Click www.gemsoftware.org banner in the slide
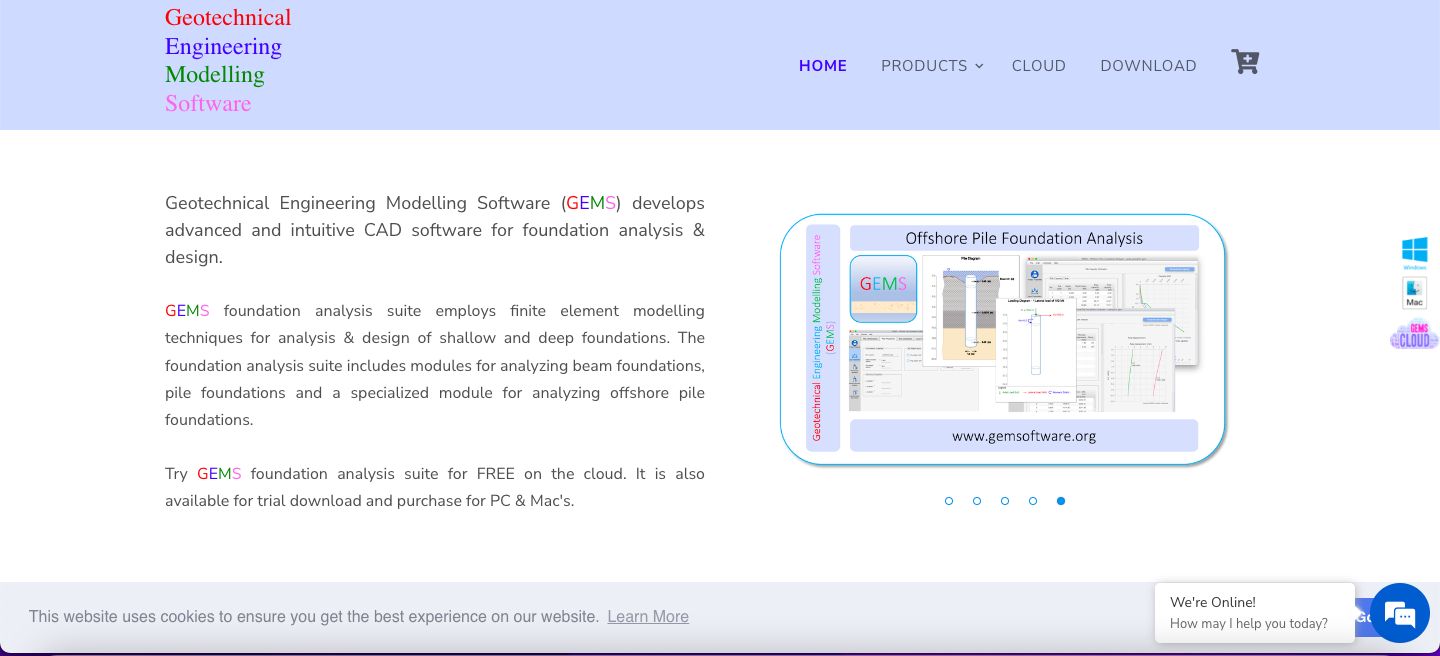Screen dimensions: 1440x656 (x=1023, y=436)
